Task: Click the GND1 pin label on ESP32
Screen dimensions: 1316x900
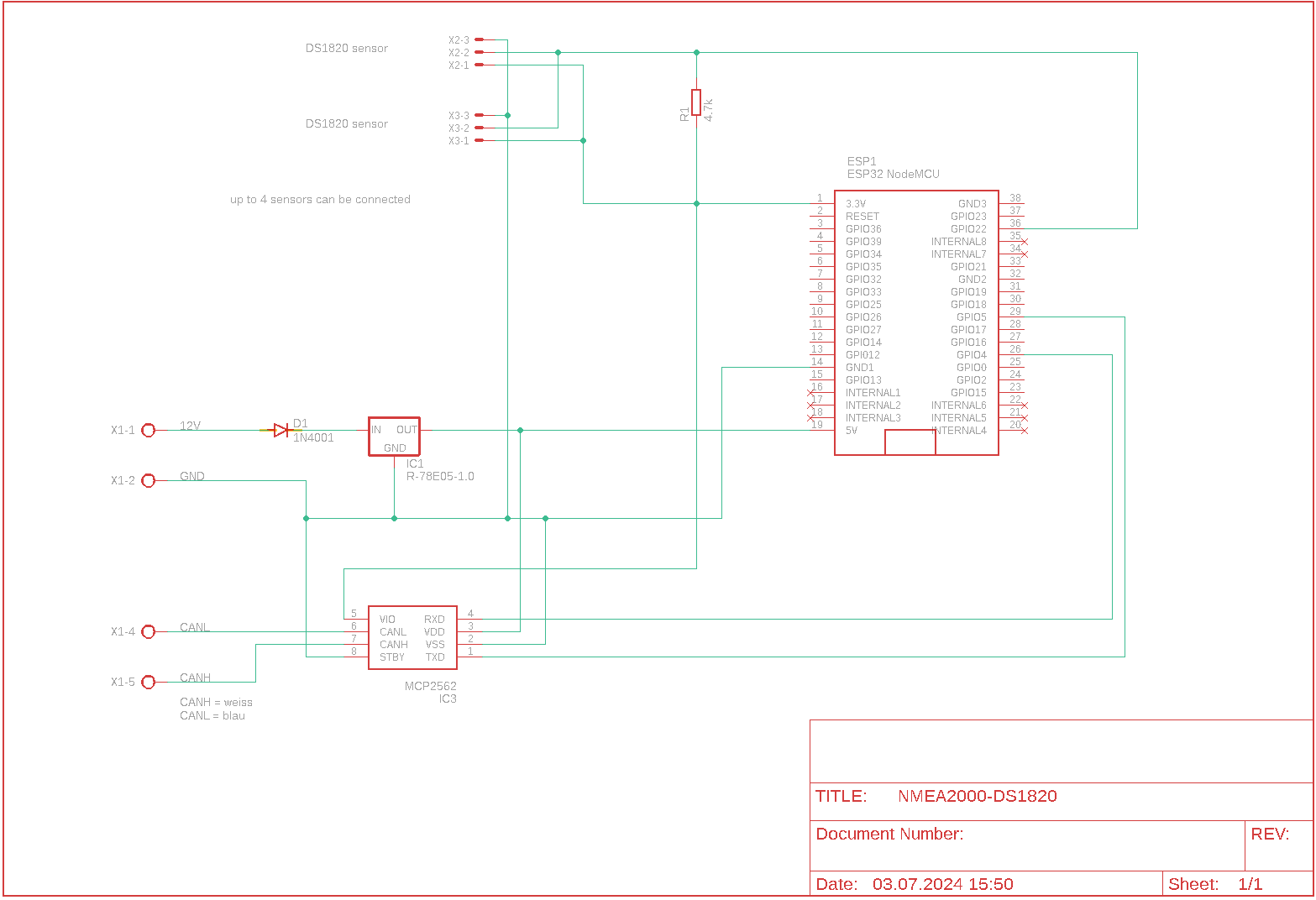Action: coord(860,368)
